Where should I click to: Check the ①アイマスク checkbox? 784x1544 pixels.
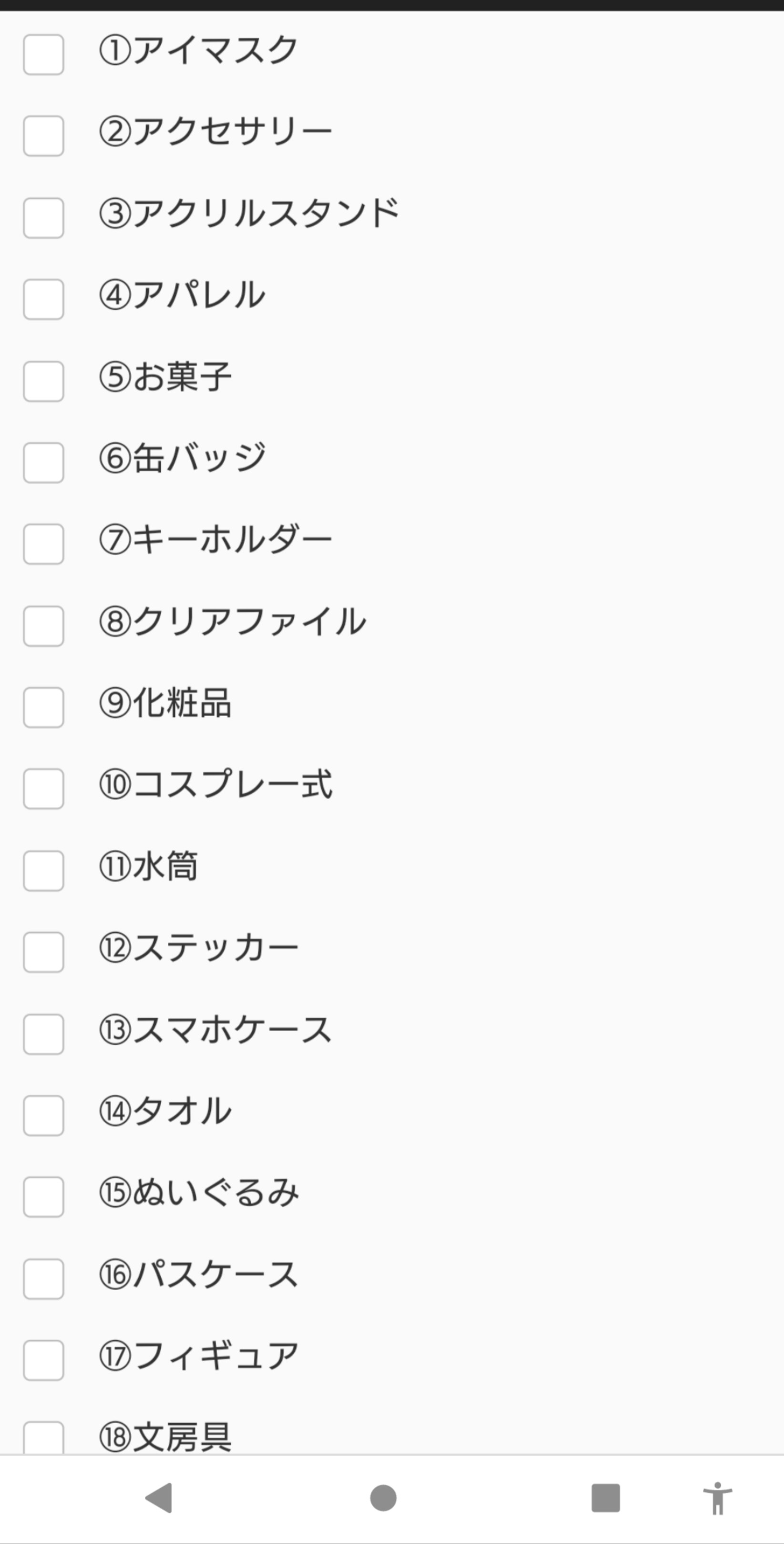point(44,54)
